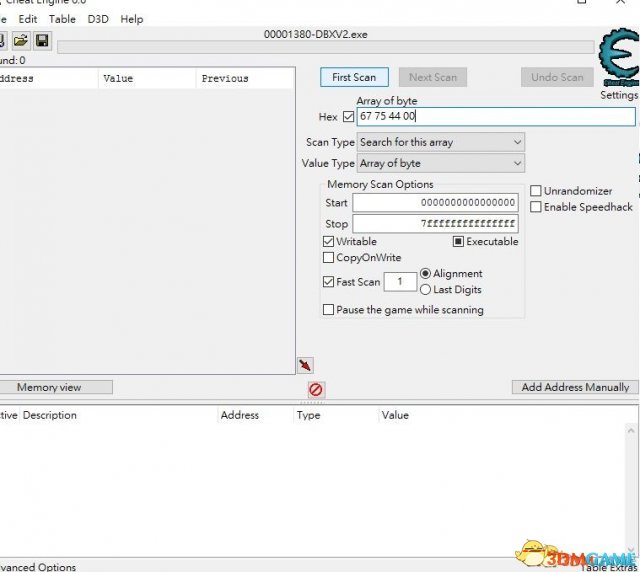
Task: Click the Address column header in table
Action: tap(256, 415)
